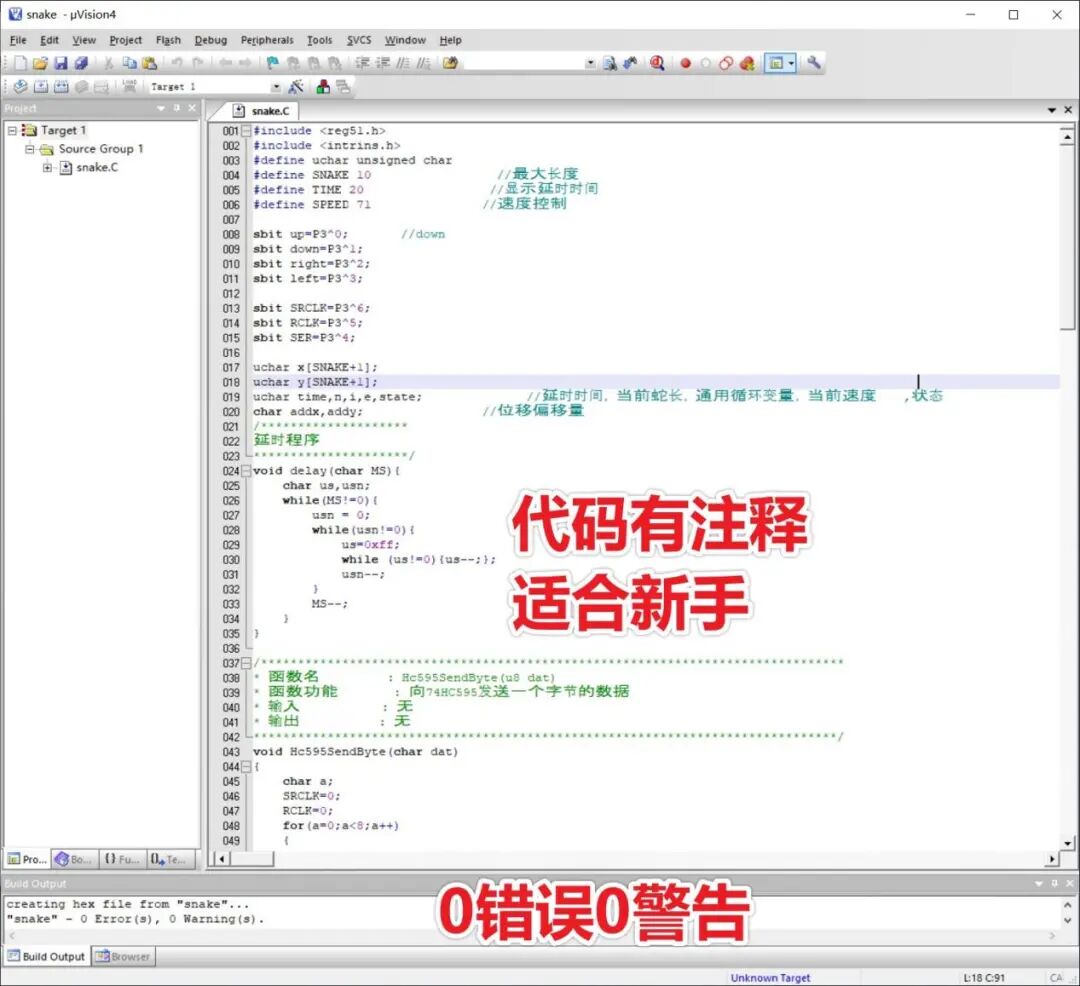
Task: Open a file using the folder icon
Action: 40,63
